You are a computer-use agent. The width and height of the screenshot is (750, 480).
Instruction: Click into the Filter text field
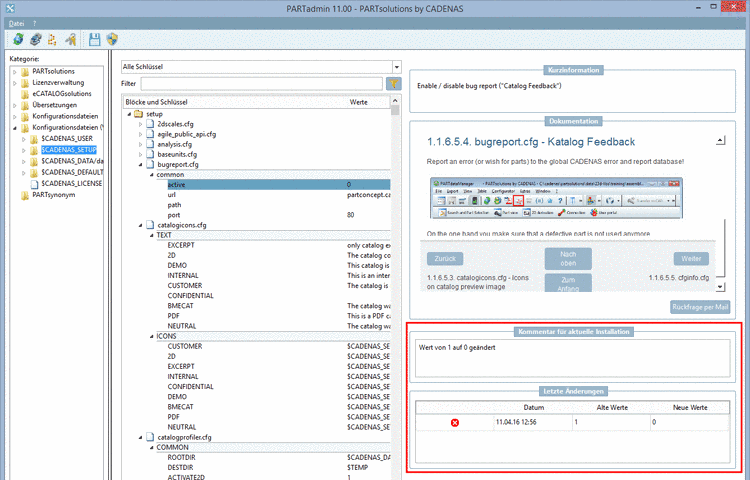(x=262, y=84)
